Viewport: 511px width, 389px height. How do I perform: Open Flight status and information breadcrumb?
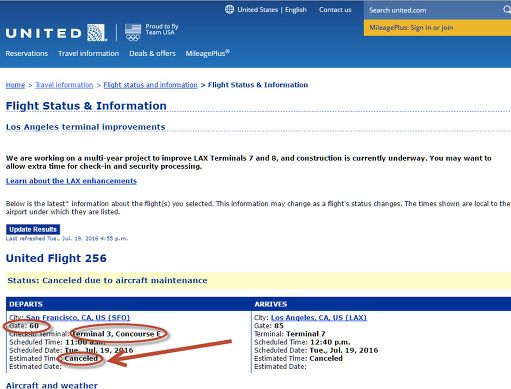tap(150, 85)
